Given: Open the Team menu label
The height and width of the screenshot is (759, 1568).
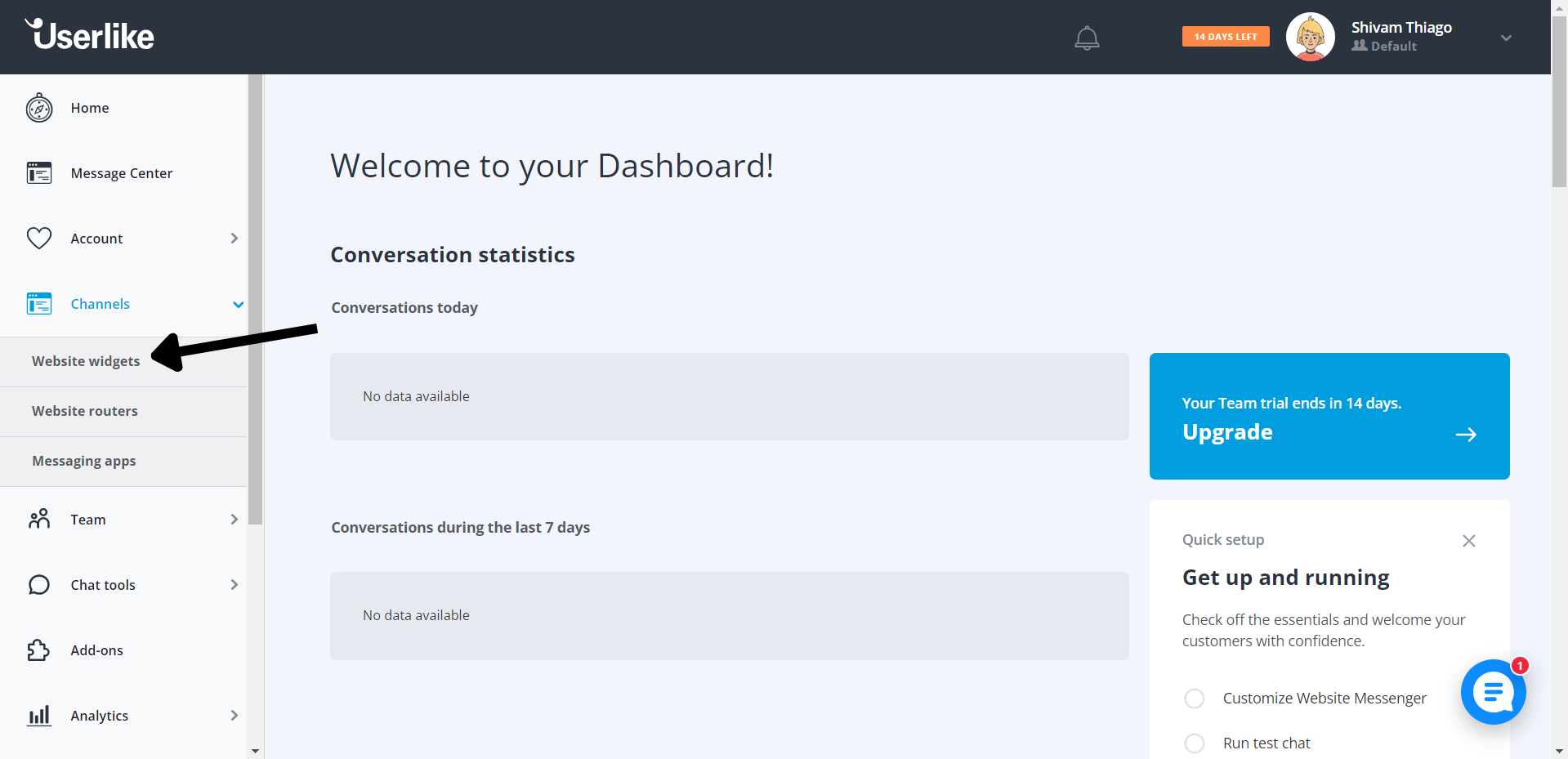Looking at the screenshot, I should click(88, 520).
